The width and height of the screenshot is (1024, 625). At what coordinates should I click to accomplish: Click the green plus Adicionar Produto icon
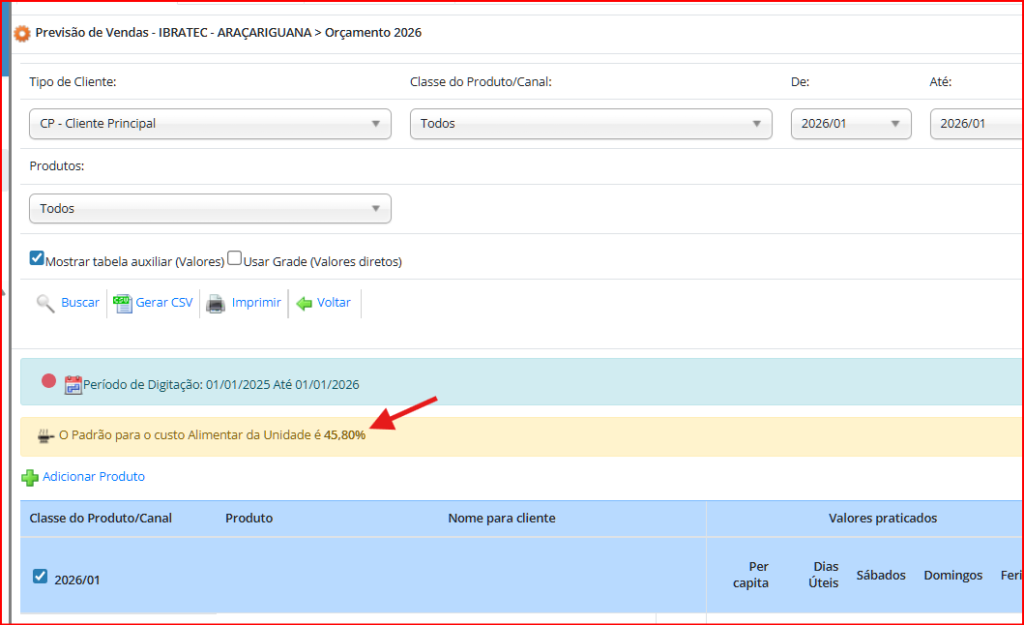(30, 478)
